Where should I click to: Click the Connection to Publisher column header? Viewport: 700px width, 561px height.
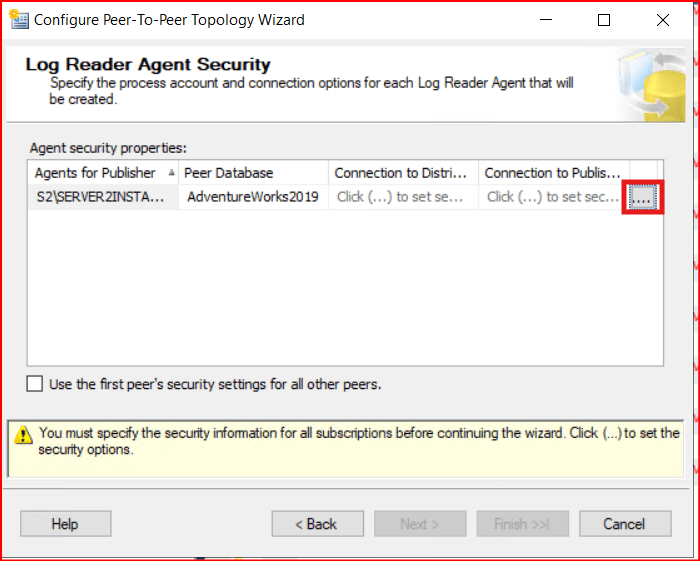coord(553,173)
